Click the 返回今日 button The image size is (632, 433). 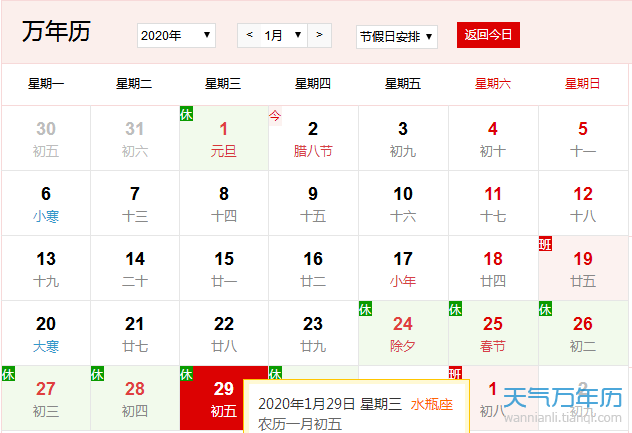click(x=488, y=35)
